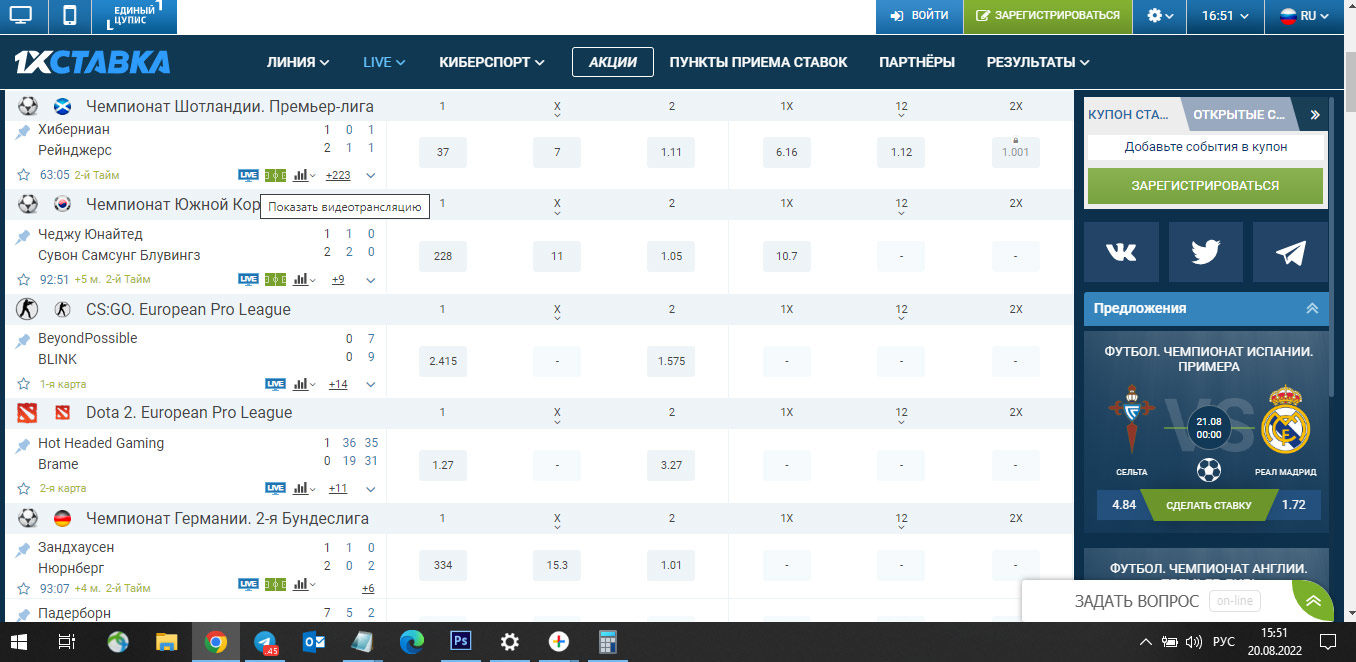
Task: Click Сделать ставку on Сельта–Реал Мадрид
Action: click(1208, 505)
